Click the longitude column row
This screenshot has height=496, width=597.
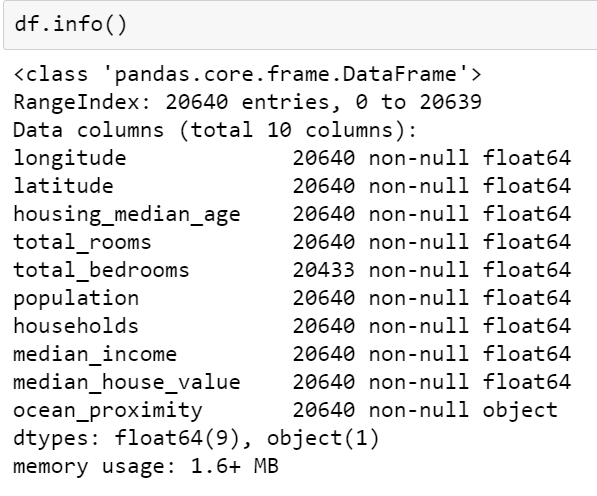click(x=292, y=158)
